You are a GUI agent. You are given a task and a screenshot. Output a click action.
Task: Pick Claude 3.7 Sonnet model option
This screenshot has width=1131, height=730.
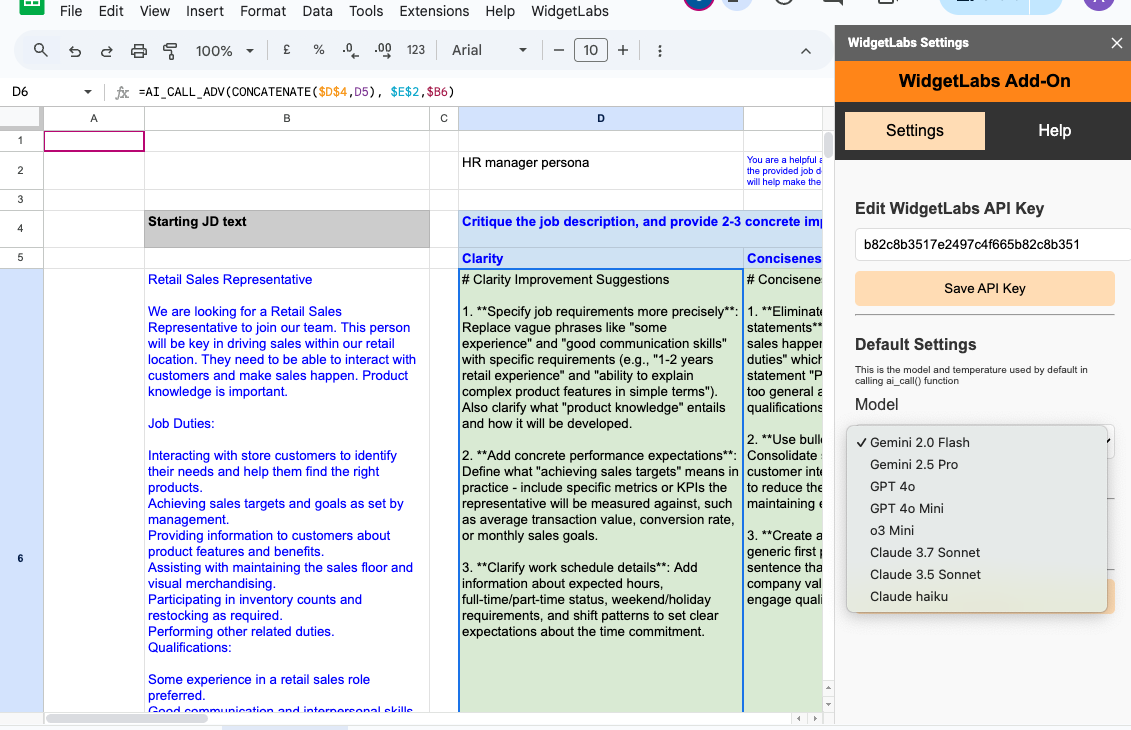[x=977, y=553]
